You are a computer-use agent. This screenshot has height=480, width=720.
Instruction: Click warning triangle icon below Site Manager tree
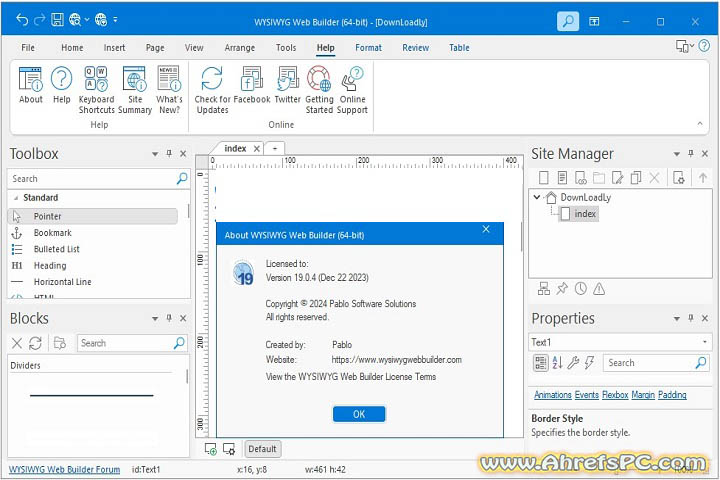pyautogui.click(x=599, y=288)
